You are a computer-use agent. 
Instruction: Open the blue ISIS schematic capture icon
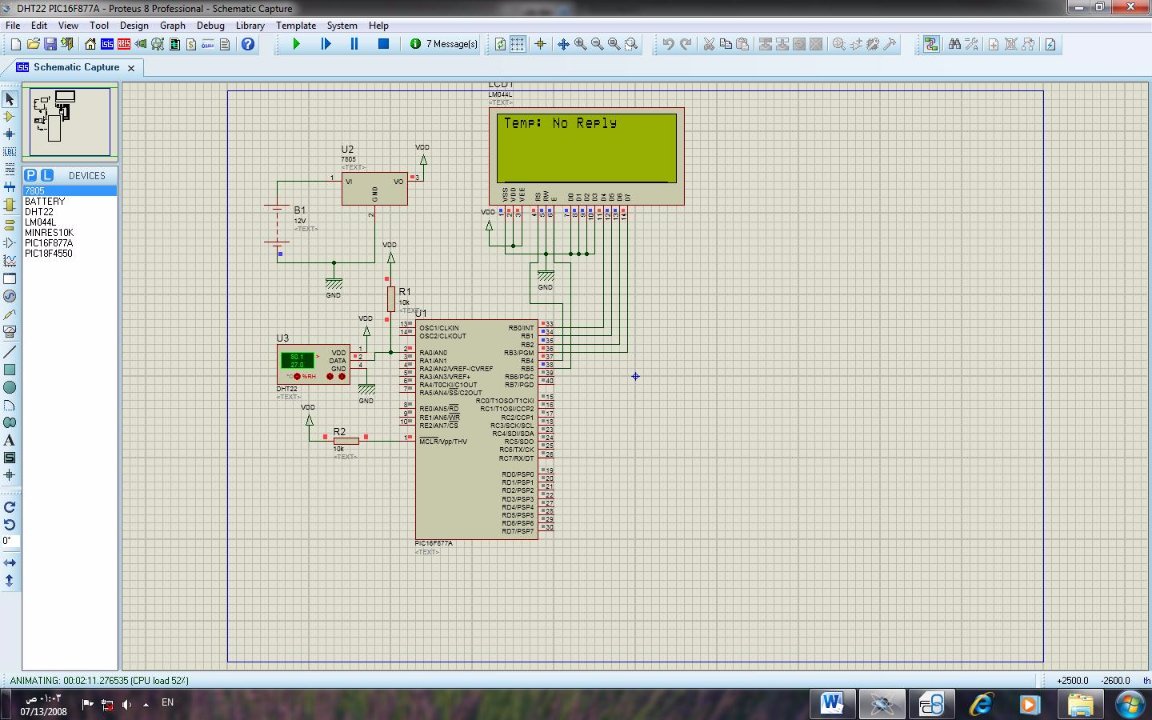[107, 44]
